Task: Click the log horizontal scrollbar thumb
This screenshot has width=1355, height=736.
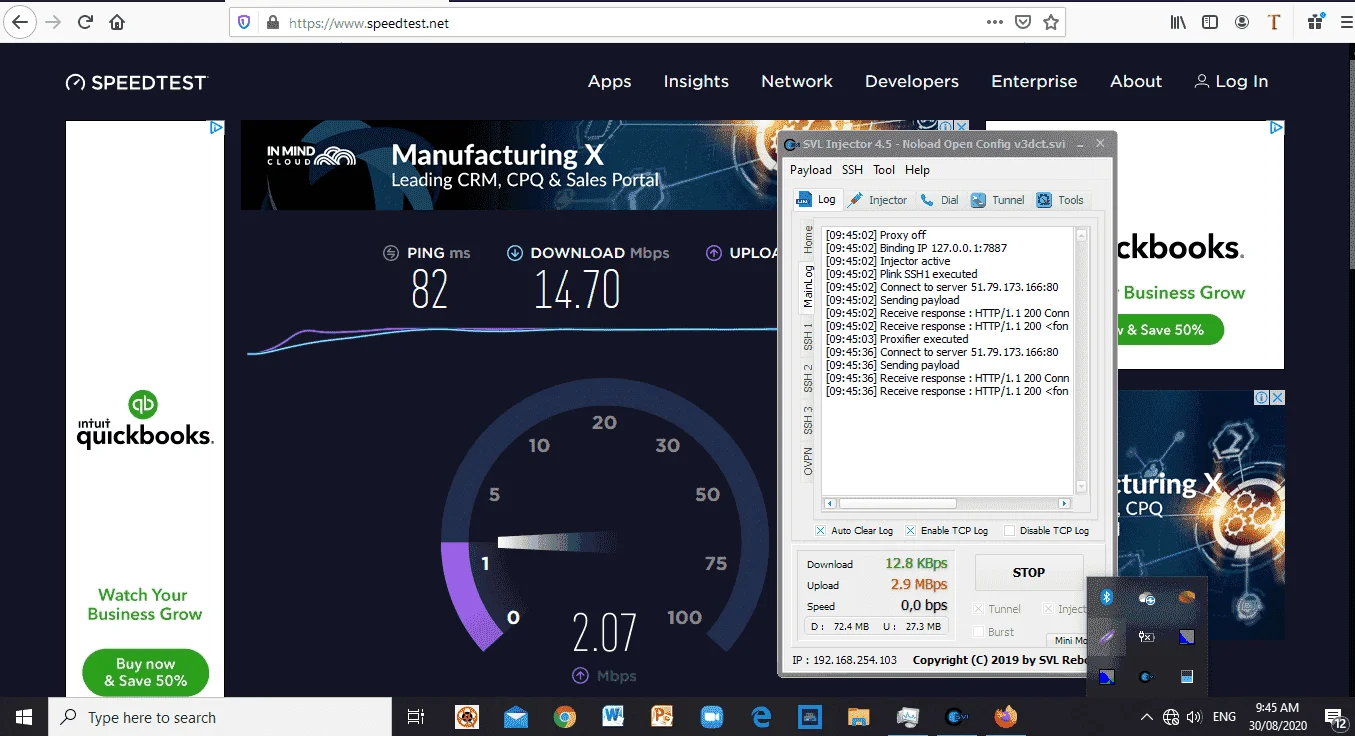Action: (897, 503)
